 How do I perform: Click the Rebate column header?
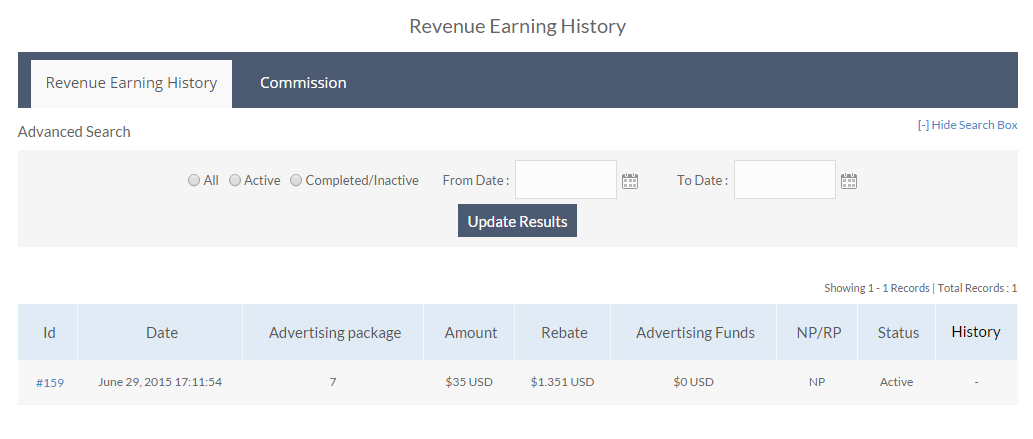coord(564,333)
